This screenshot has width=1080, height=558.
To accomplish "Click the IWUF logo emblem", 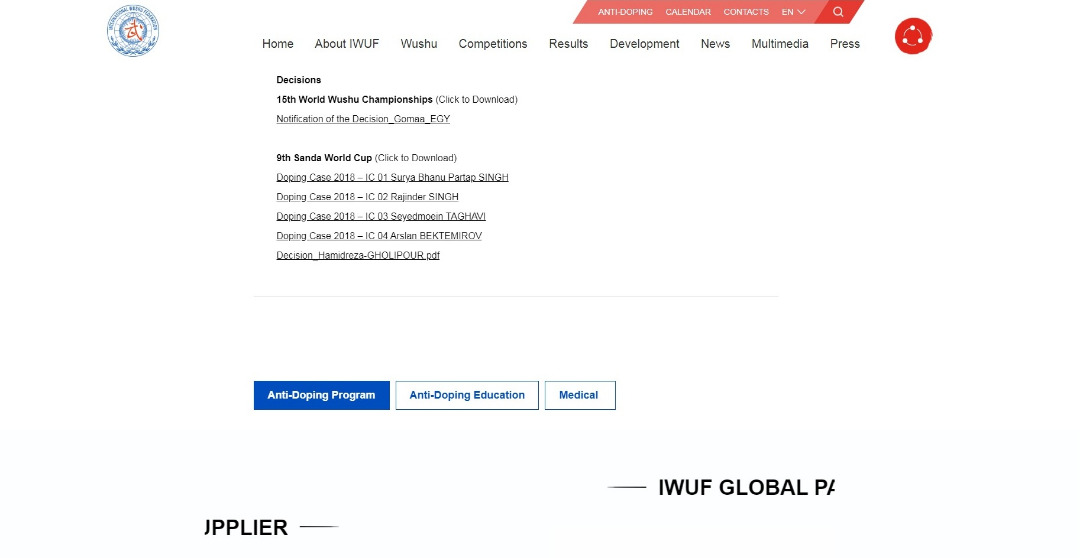I will click(133, 31).
